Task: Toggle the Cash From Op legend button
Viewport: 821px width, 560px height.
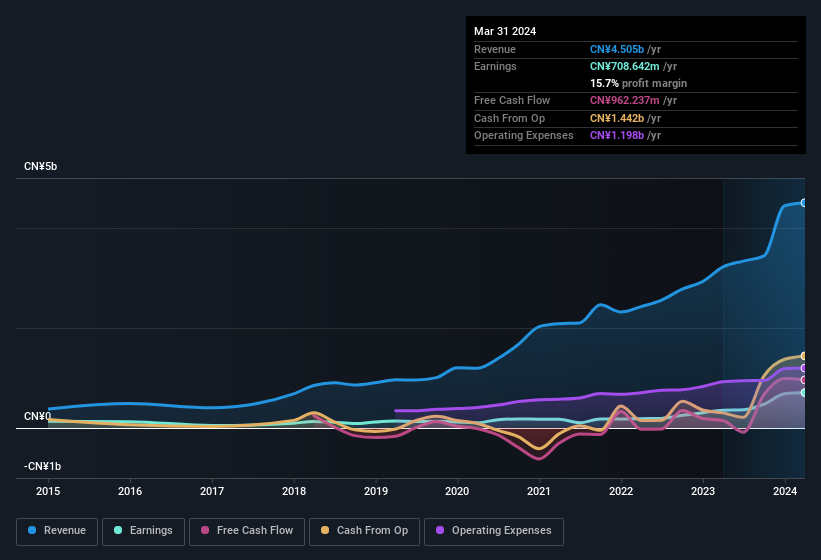Action: 364,531
